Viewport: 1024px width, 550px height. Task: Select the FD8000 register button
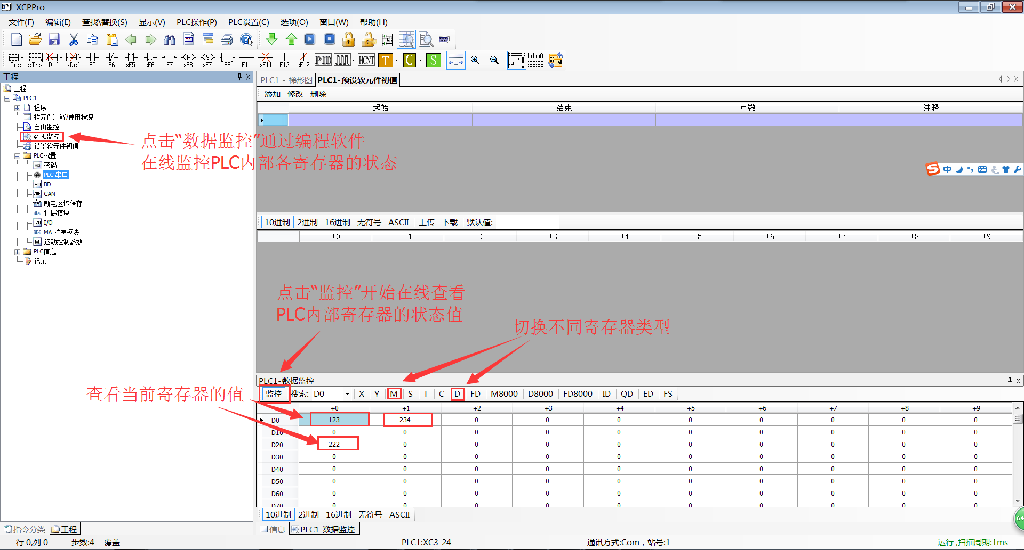pyautogui.click(x=578, y=394)
